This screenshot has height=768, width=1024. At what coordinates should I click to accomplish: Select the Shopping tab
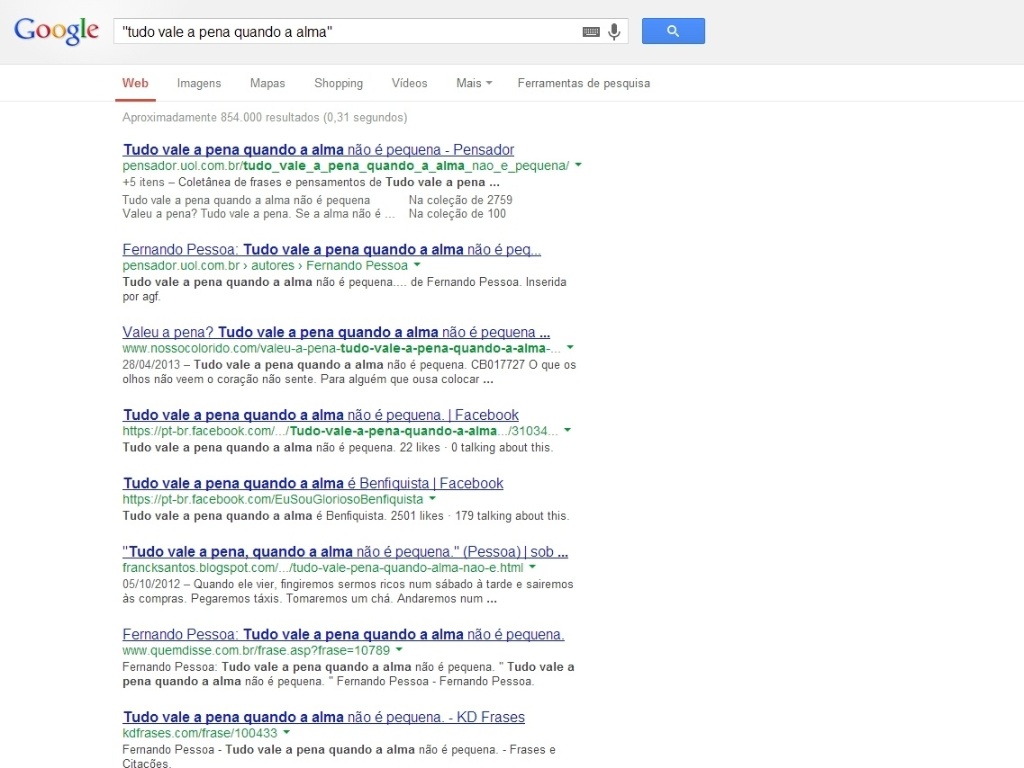click(x=338, y=83)
